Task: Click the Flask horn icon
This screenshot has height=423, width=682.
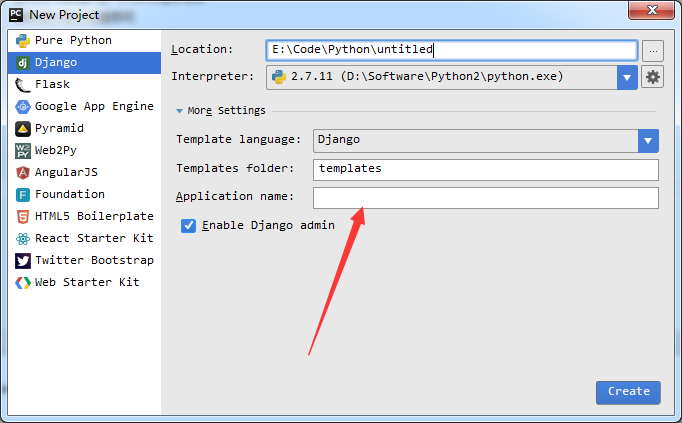Action: 23,85
